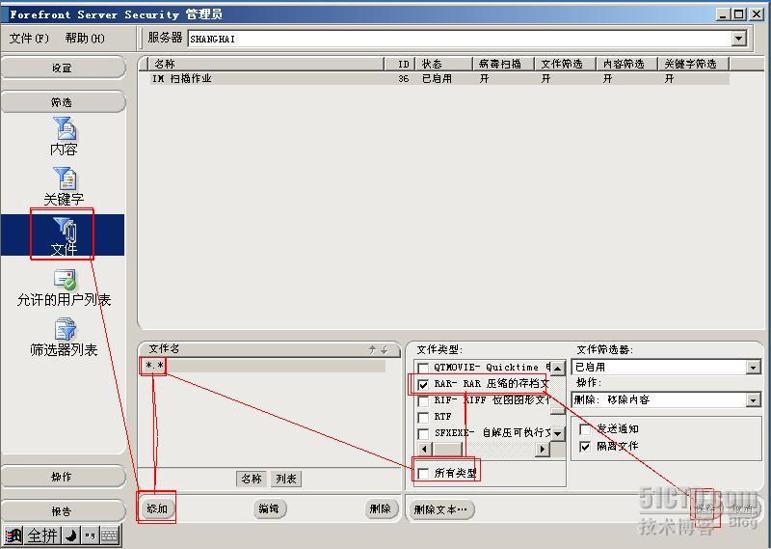This screenshot has height=549, width=771.
Task: Uncheck the 隔离文件 quarantine checkbox
Action: tap(585, 446)
